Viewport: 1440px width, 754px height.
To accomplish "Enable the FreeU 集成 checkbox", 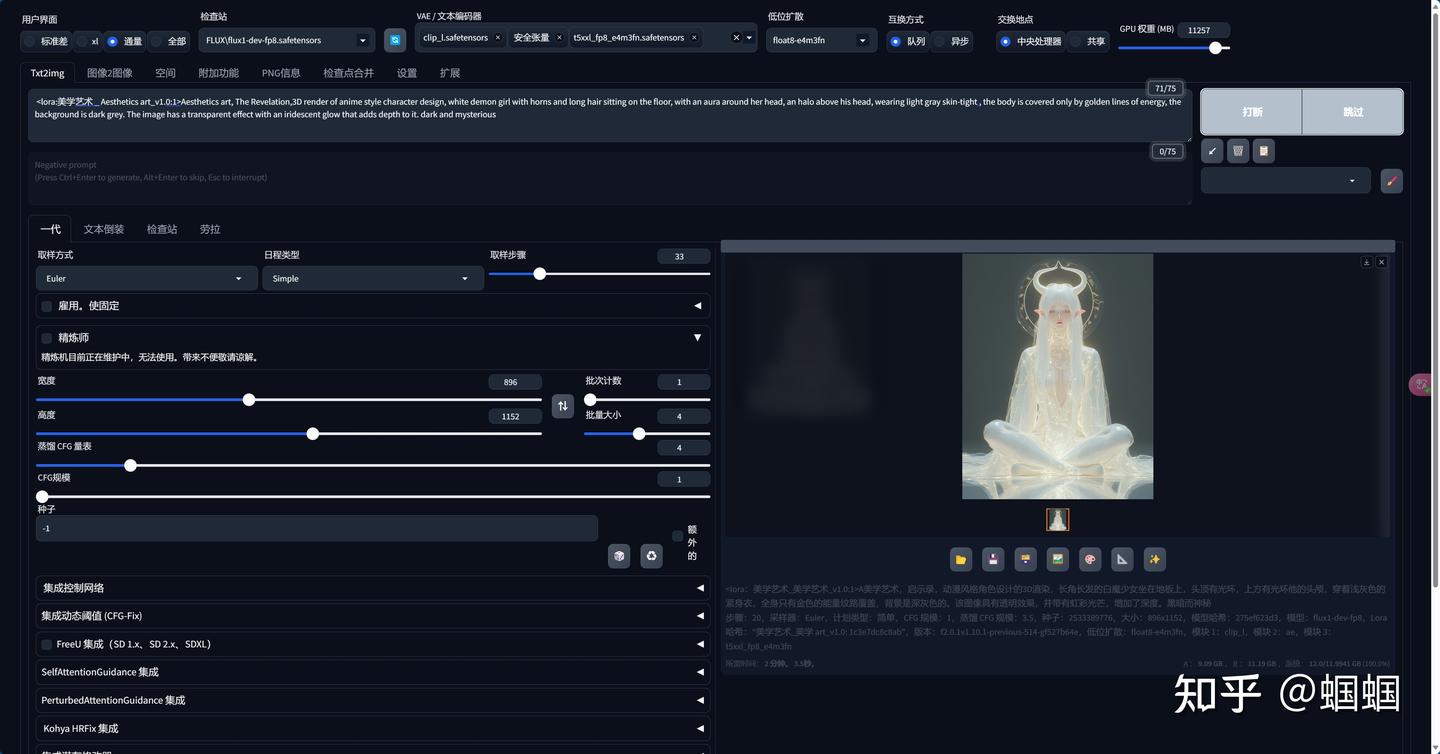I will pos(47,645).
